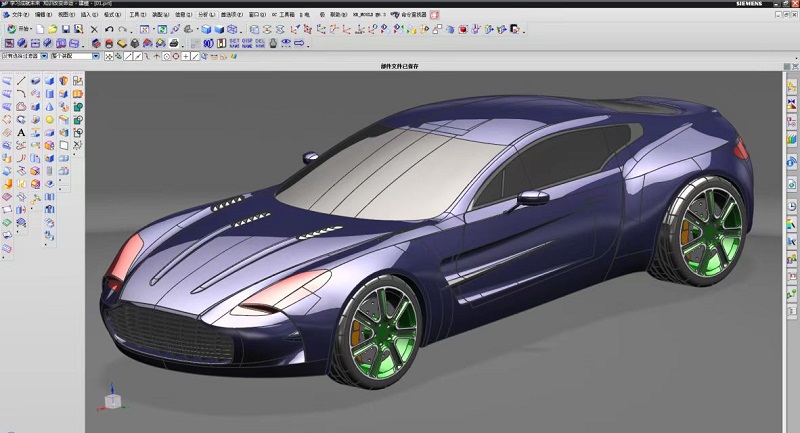Viewport: 800px width, 433px height.
Task: Open the GC 工具箱 (GC Toolbox) menu
Action: click(x=283, y=15)
